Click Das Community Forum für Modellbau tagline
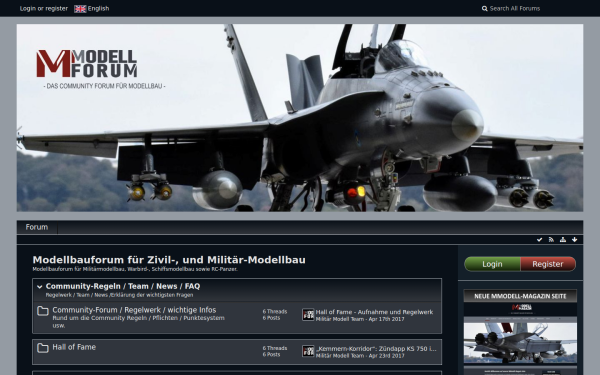 tap(104, 86)
